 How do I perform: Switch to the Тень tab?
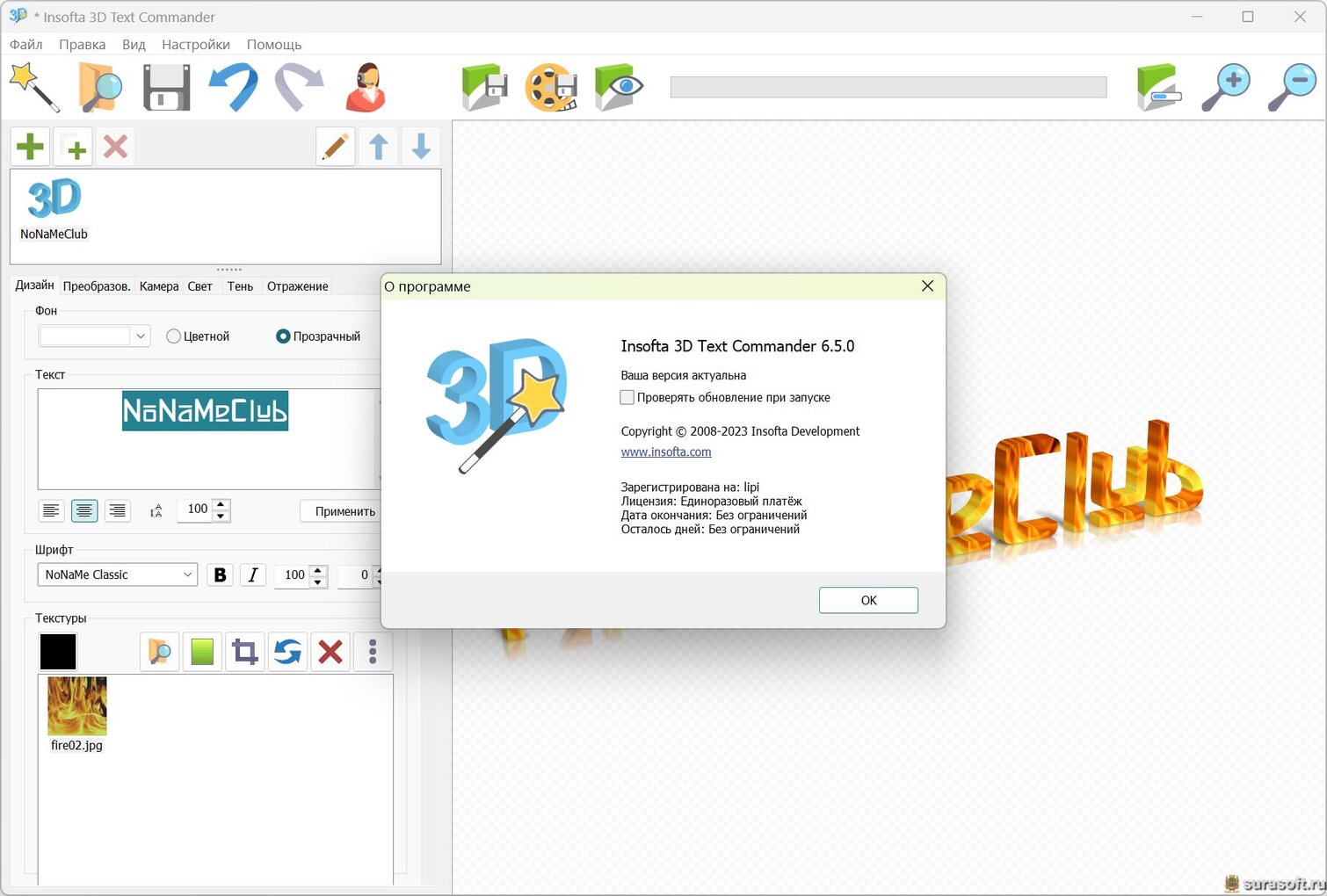tap(240, 286)
